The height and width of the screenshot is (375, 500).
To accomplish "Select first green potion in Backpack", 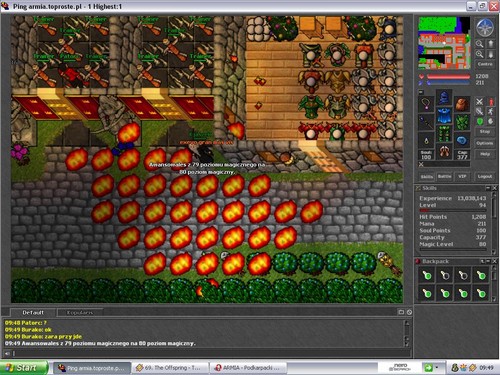I will [427, 276].
